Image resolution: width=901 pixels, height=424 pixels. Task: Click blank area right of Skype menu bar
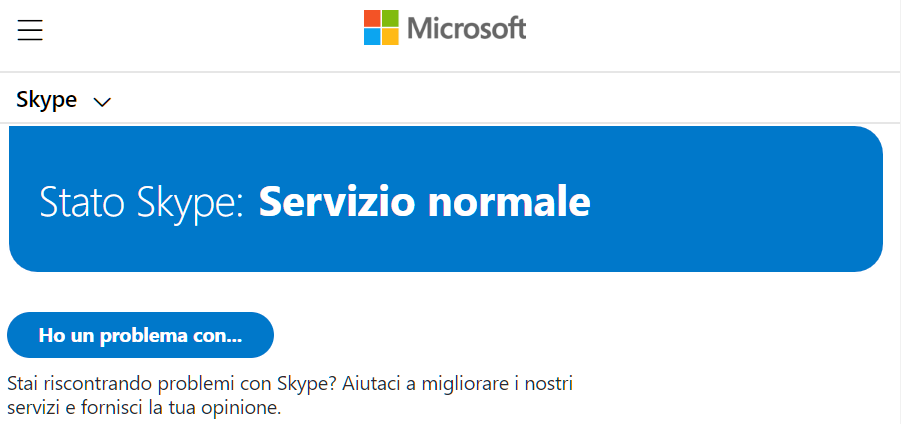[x=500, y=100]
